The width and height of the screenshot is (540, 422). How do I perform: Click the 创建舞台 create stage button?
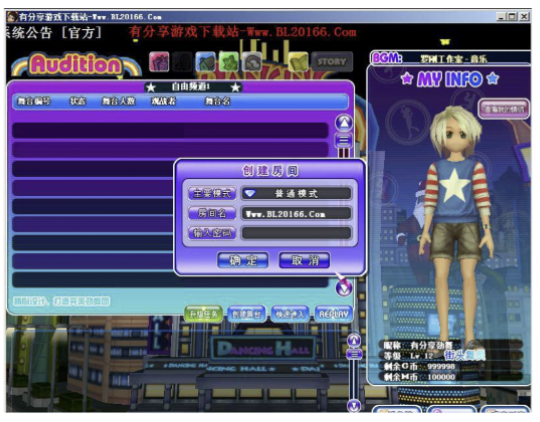pyautogui.click(x=247, y=314)
